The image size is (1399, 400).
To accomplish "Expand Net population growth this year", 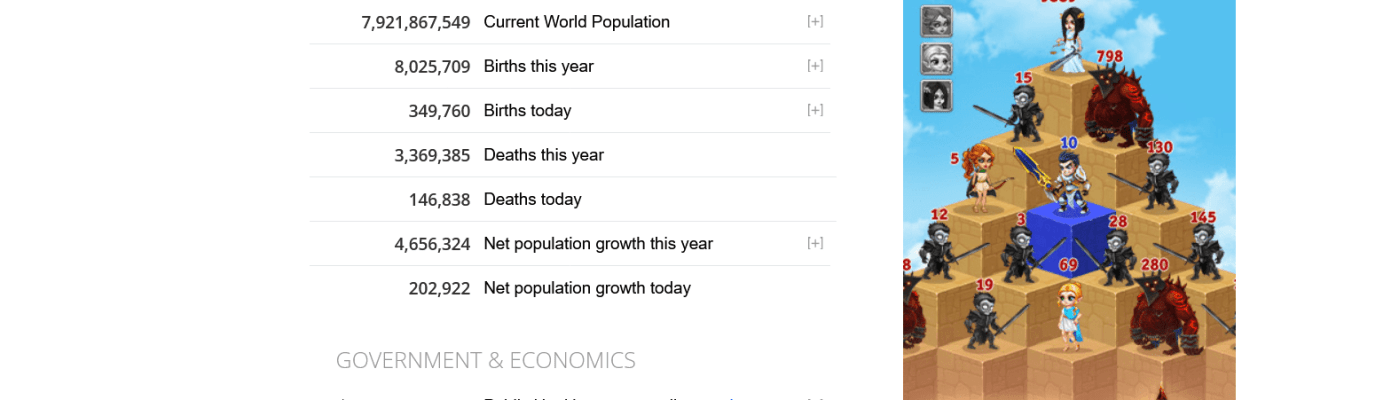I will pyautogui.click(x=815, y=243).
